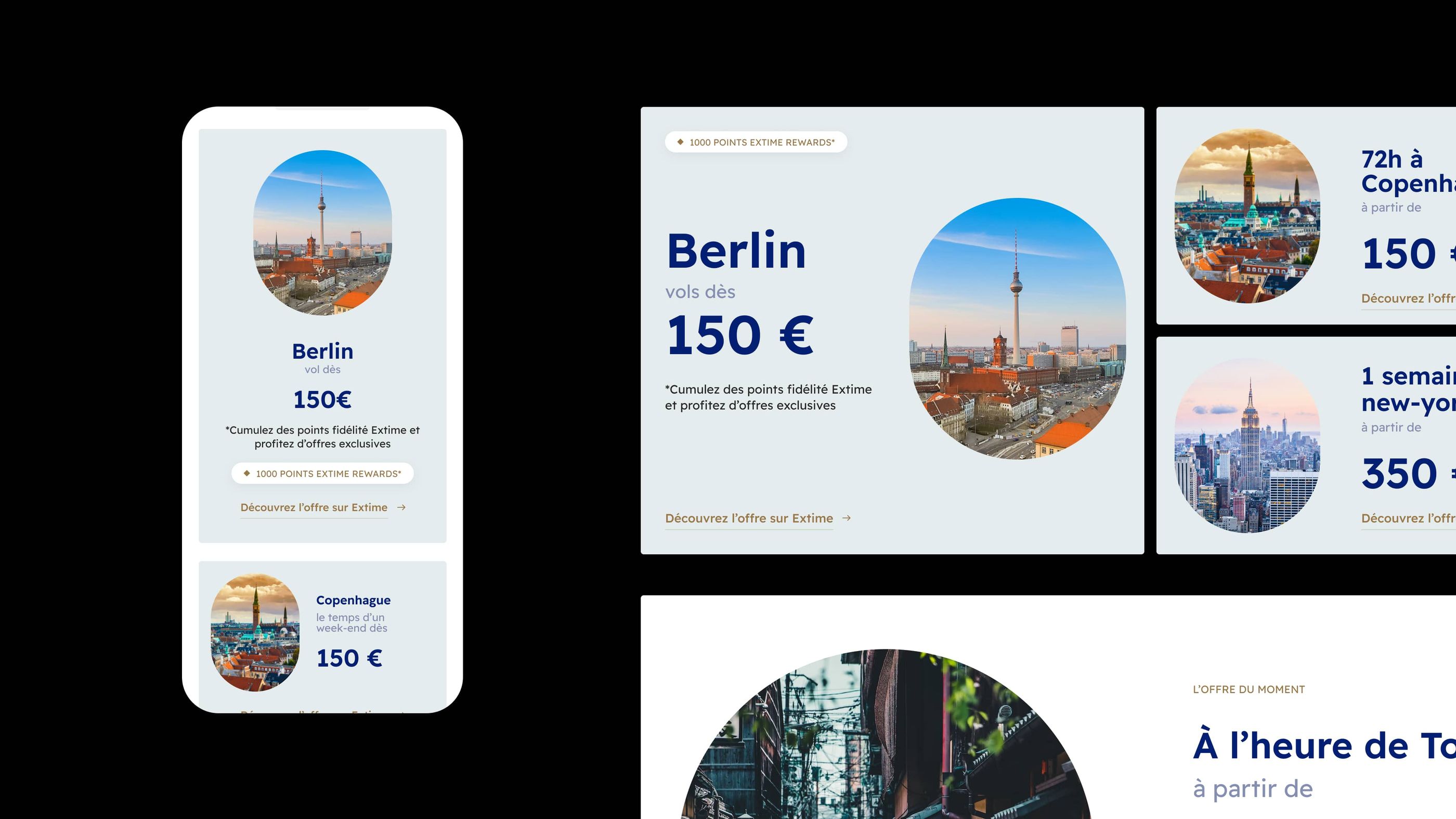Click the "72h à" heading in the Copenhagen card

[1392, 160]
